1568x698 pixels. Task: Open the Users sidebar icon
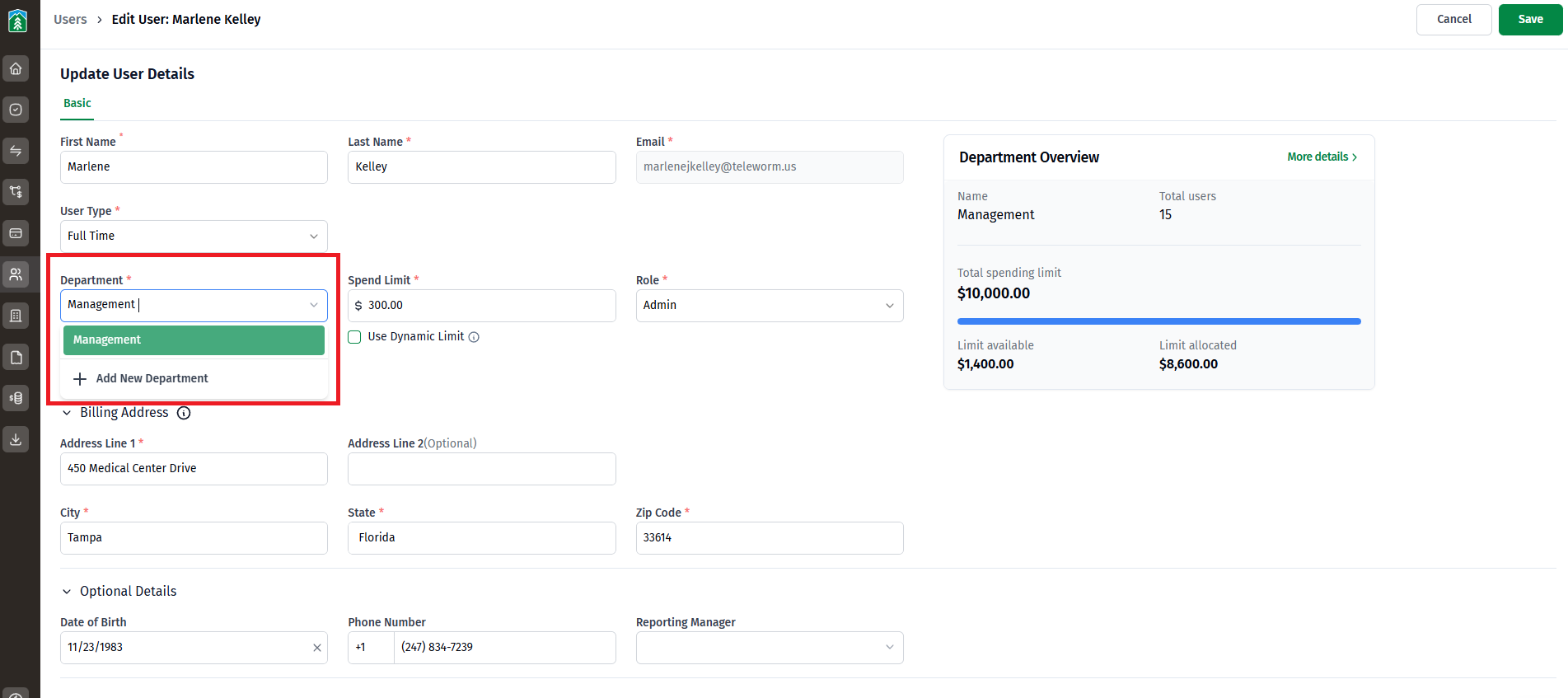pyautogui.click(x=16, y=274)
